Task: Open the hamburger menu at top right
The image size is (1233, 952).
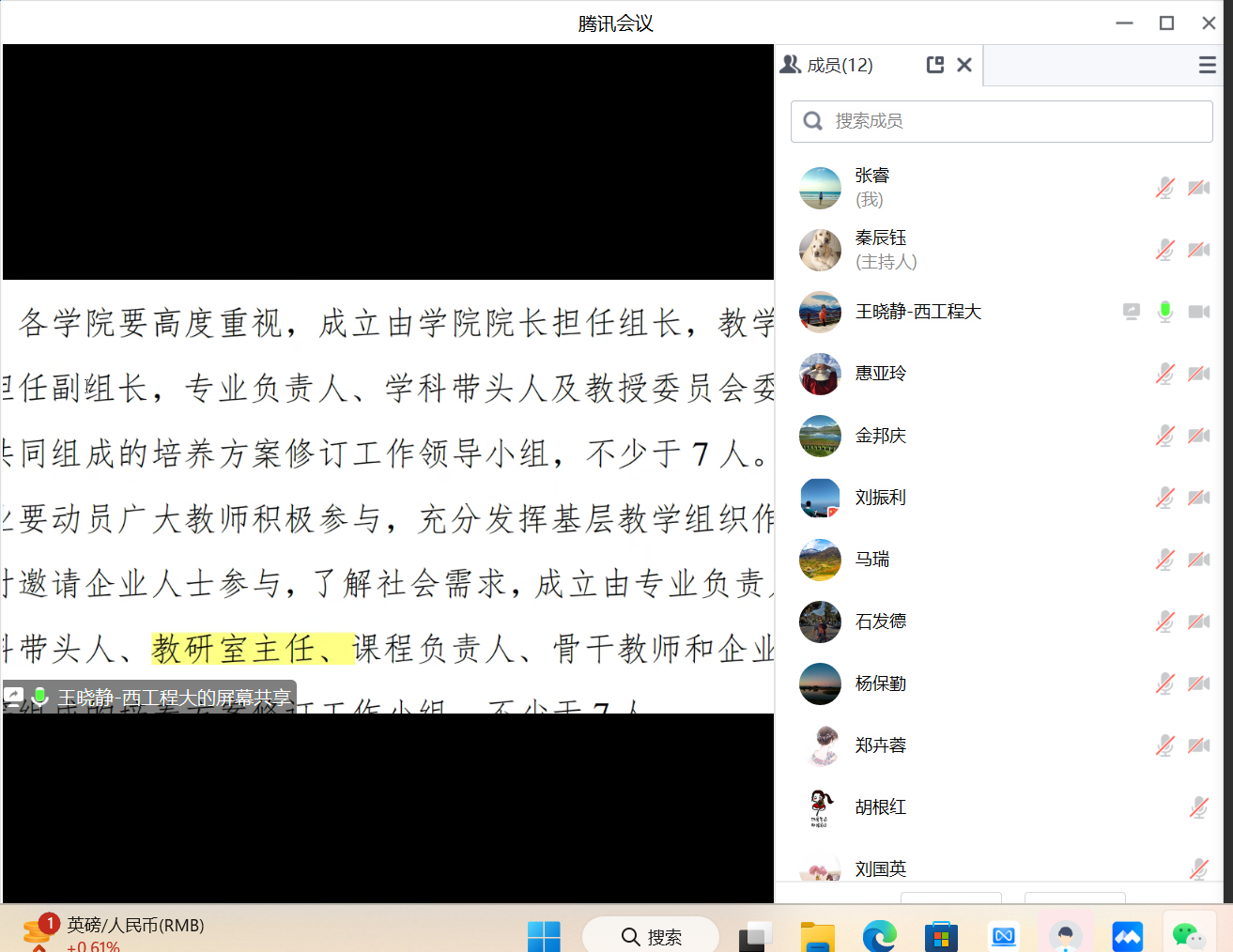Action: pyautogui.click(x=1207, y=65)
